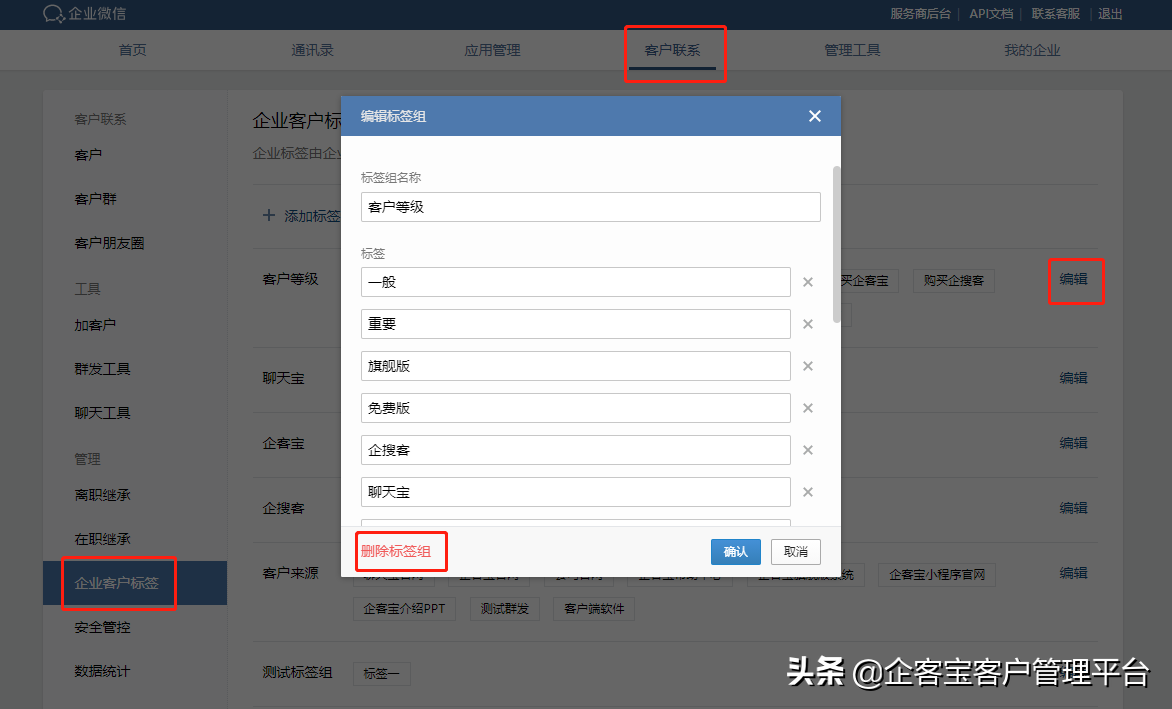Click the 测试标签组 group name
The width and height of the screenshot is (1172, 709).
(297, 672)
